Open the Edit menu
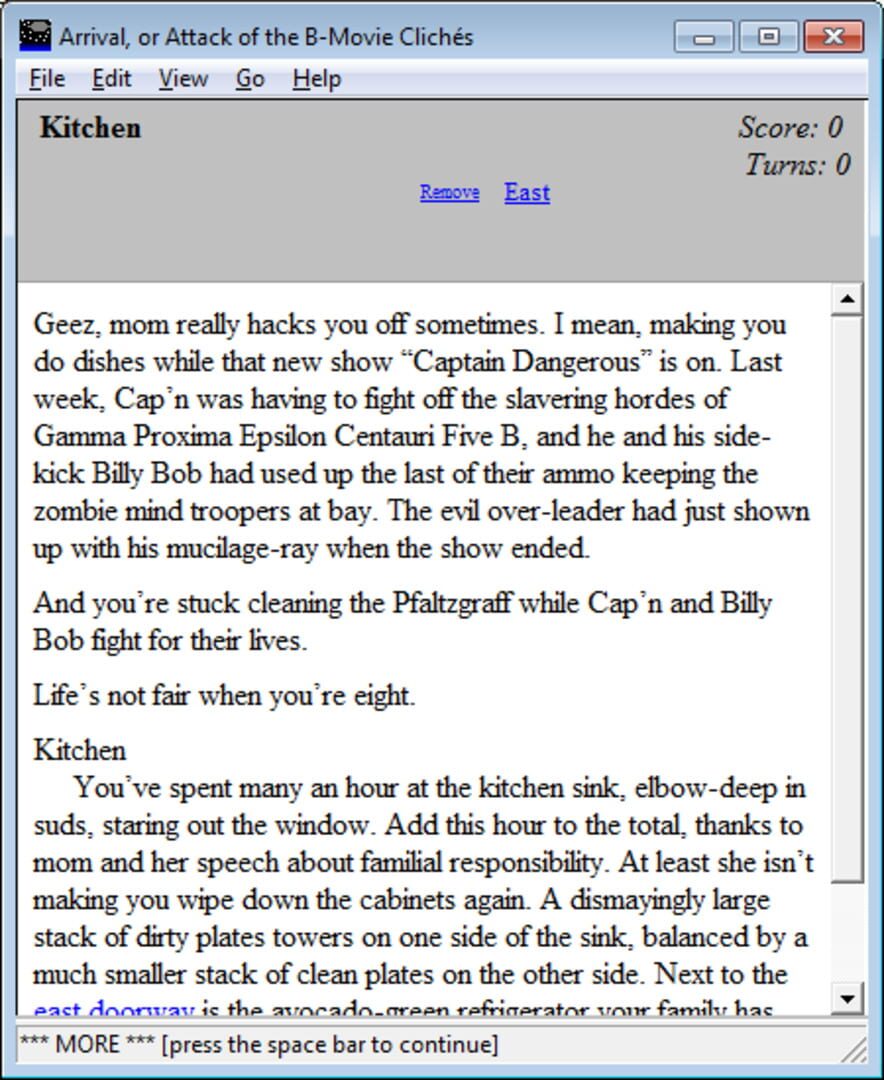884x1080 pixels. click(111, 78)
